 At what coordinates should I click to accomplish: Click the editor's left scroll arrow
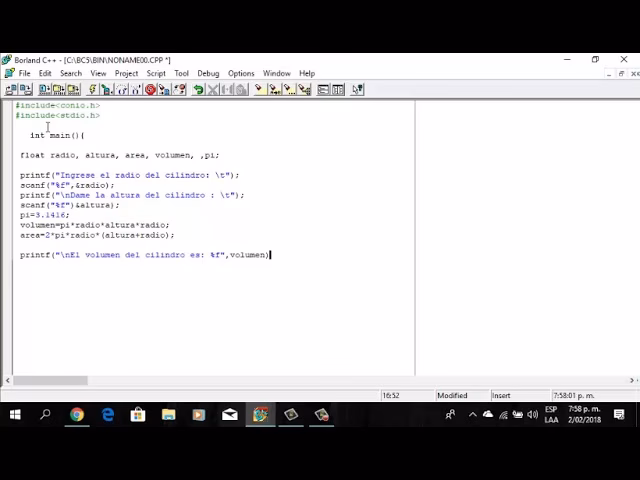tap(7, 380)
